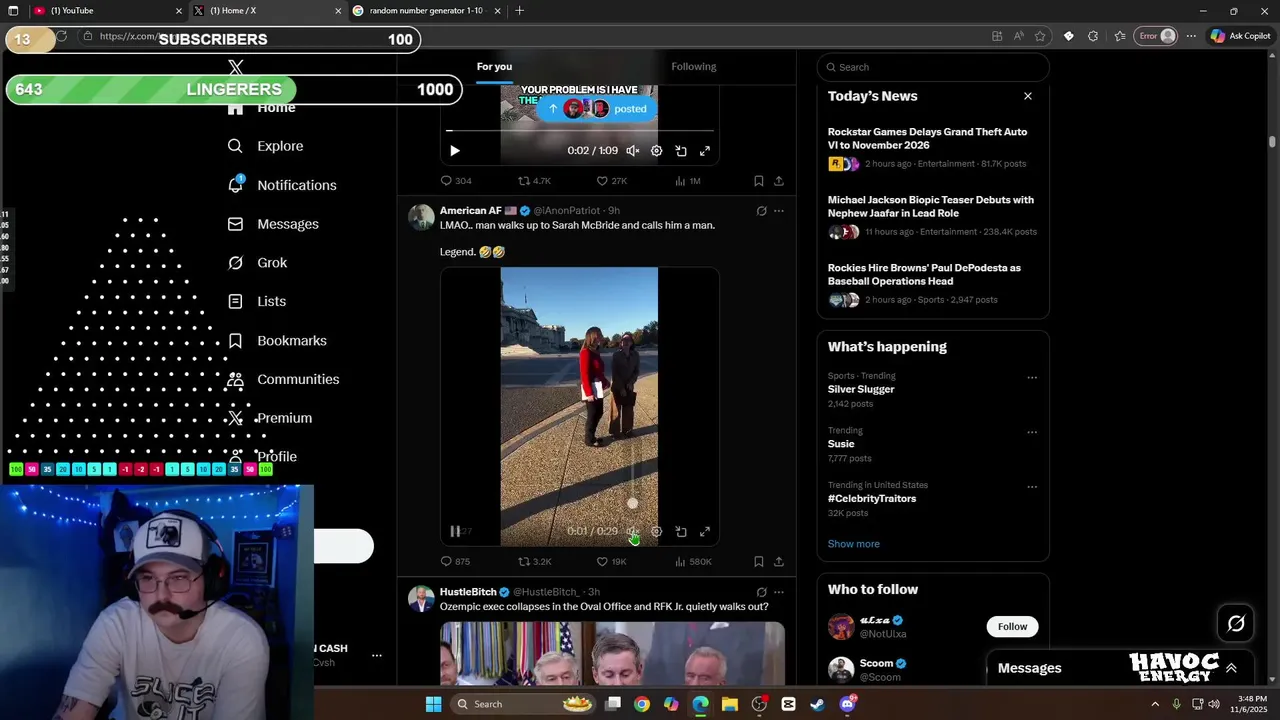This screenshot has height=720, width=1280.
Task: Open more options on HustleBitch post
Action: click(x=779, y=592)
